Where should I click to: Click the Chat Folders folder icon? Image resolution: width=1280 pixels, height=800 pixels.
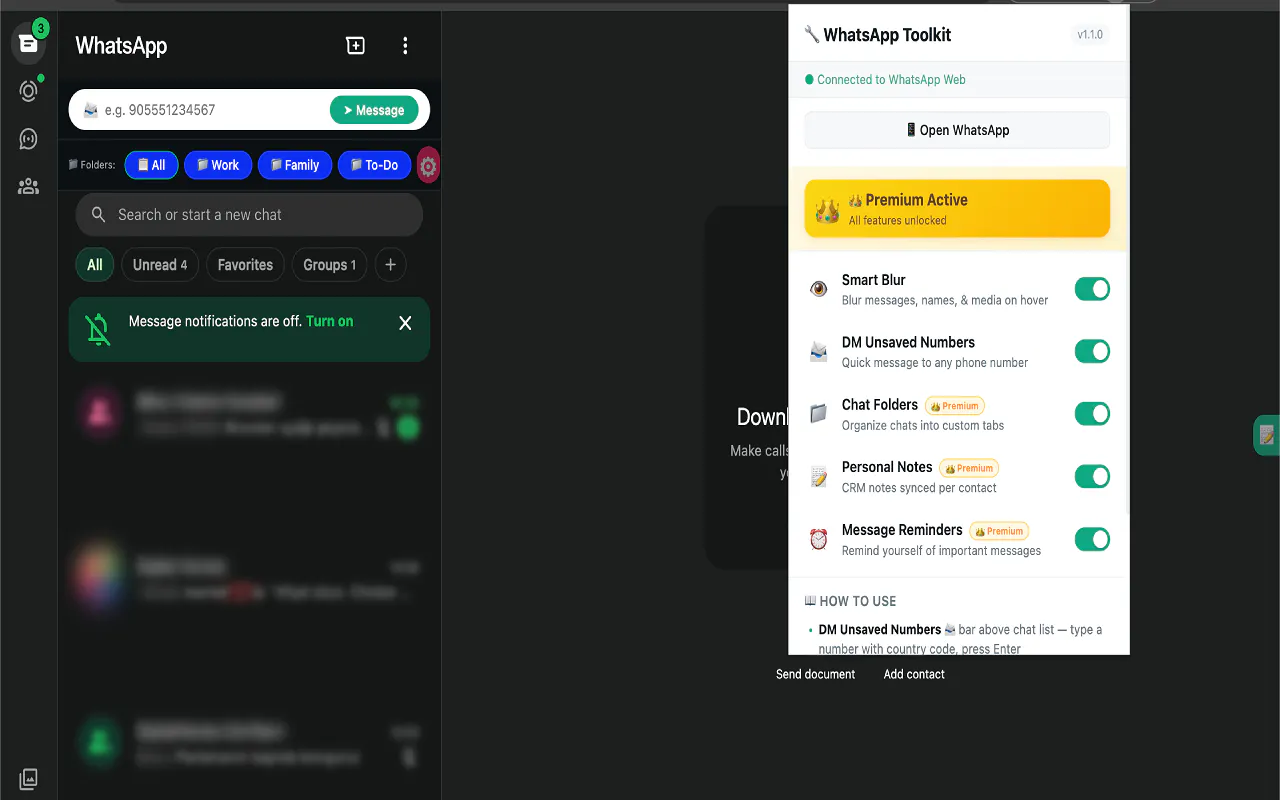pos(819,414)
